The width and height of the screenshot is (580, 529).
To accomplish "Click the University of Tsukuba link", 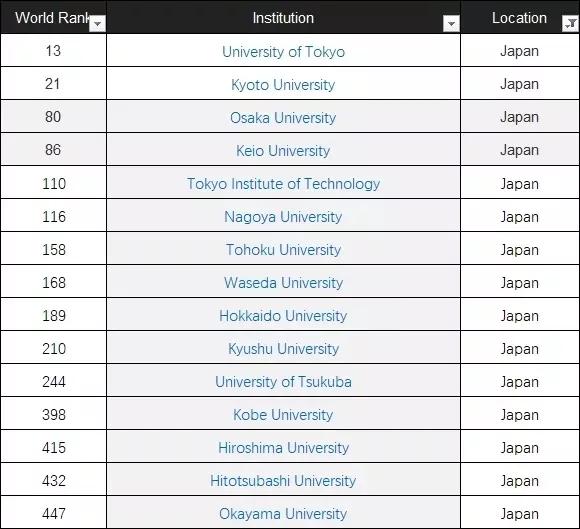I will (x=283, y=382).
